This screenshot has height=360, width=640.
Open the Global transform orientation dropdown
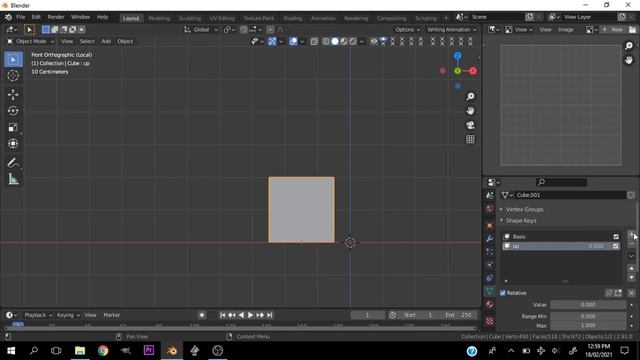201,29
